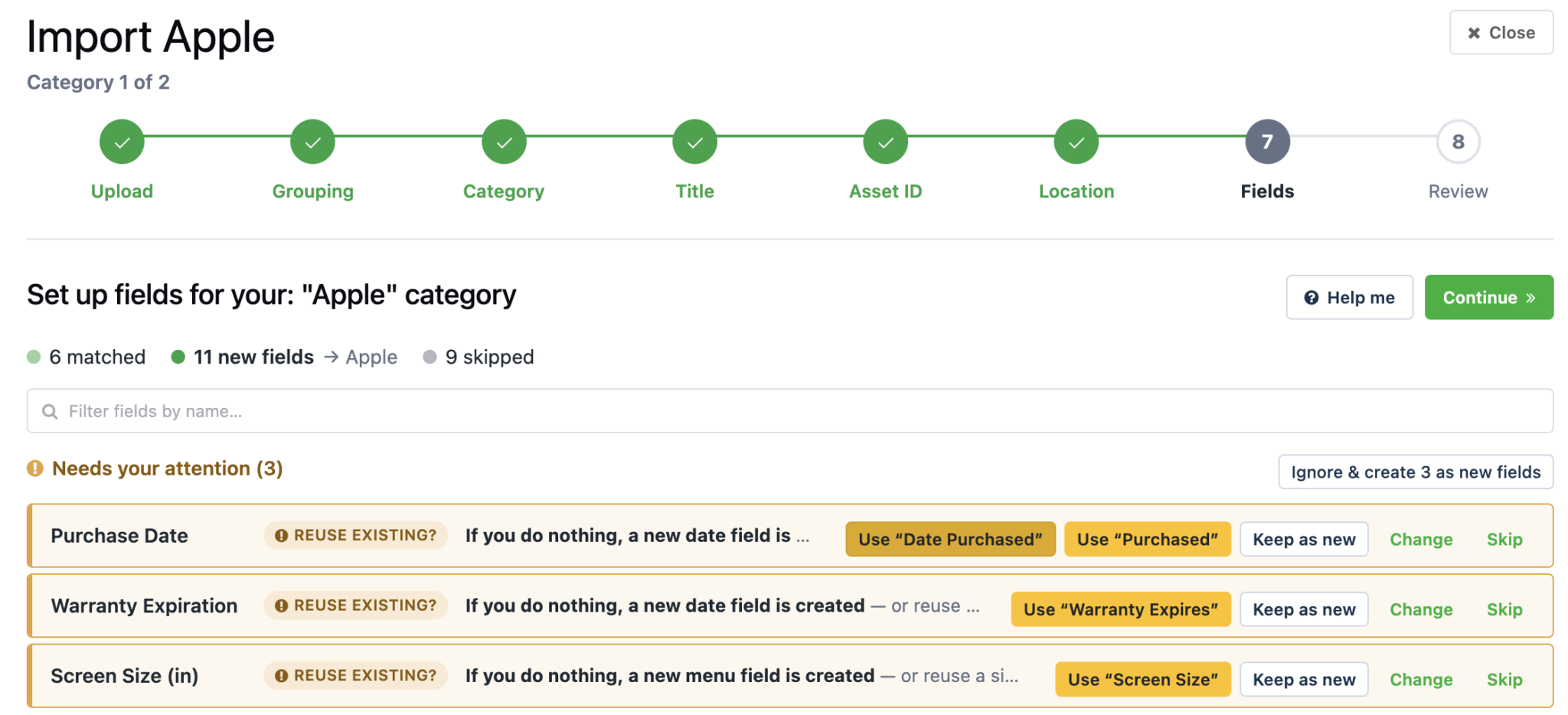Click the warning icon beside Needs your attention
Image resolution: width=1568 pixels, height=715 pixels.
click(35, 468)
